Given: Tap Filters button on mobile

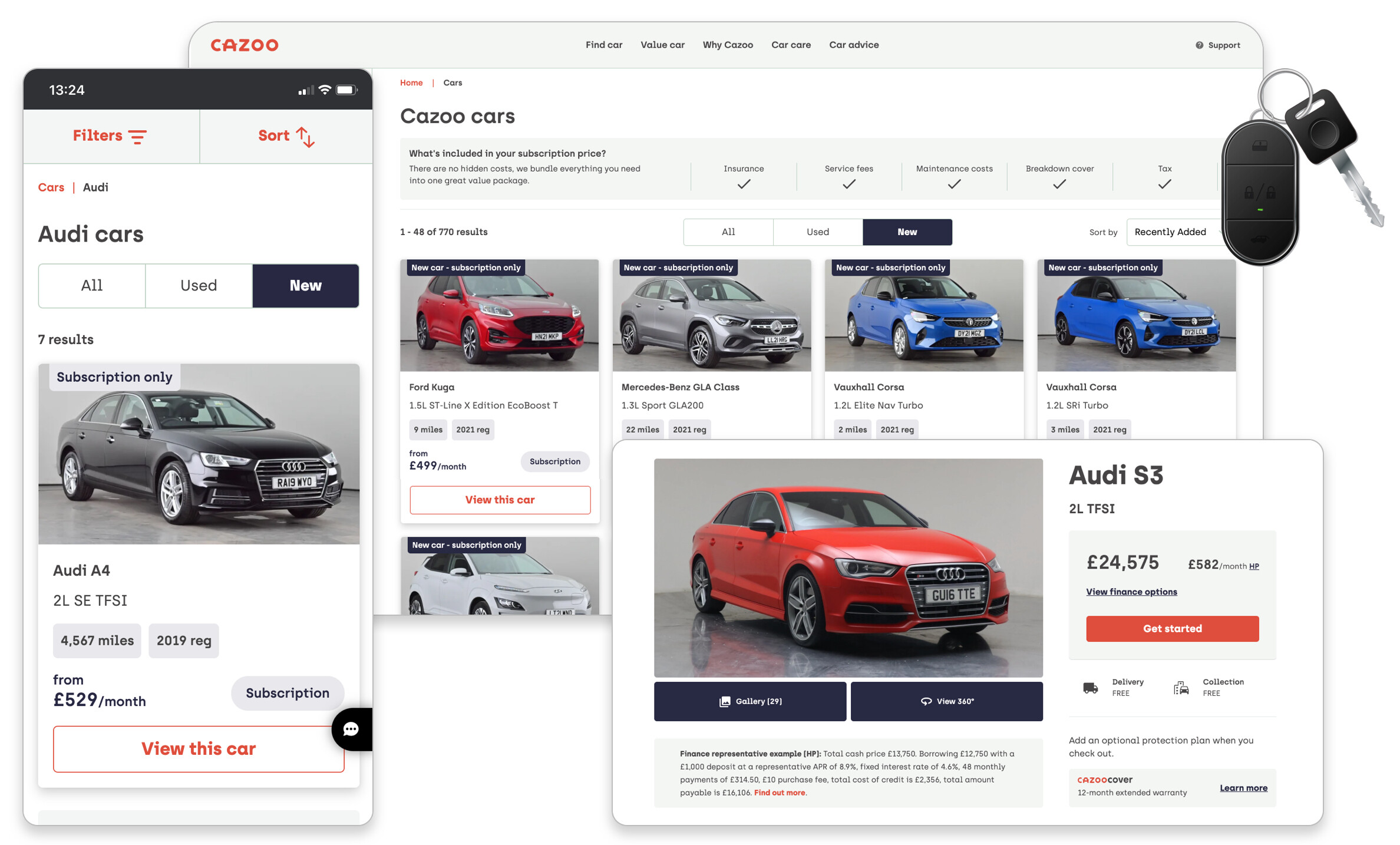Looking at the screenshot, I should pos(111,136).
